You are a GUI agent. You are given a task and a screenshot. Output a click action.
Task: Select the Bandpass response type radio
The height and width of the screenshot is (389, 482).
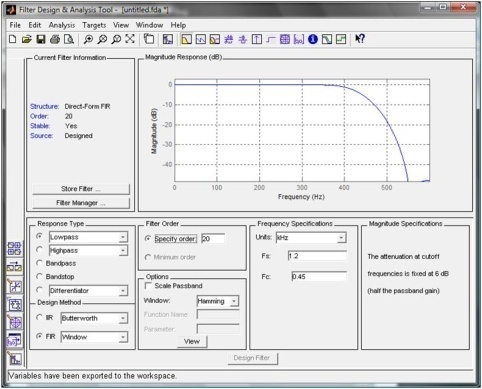click(39, 263)
